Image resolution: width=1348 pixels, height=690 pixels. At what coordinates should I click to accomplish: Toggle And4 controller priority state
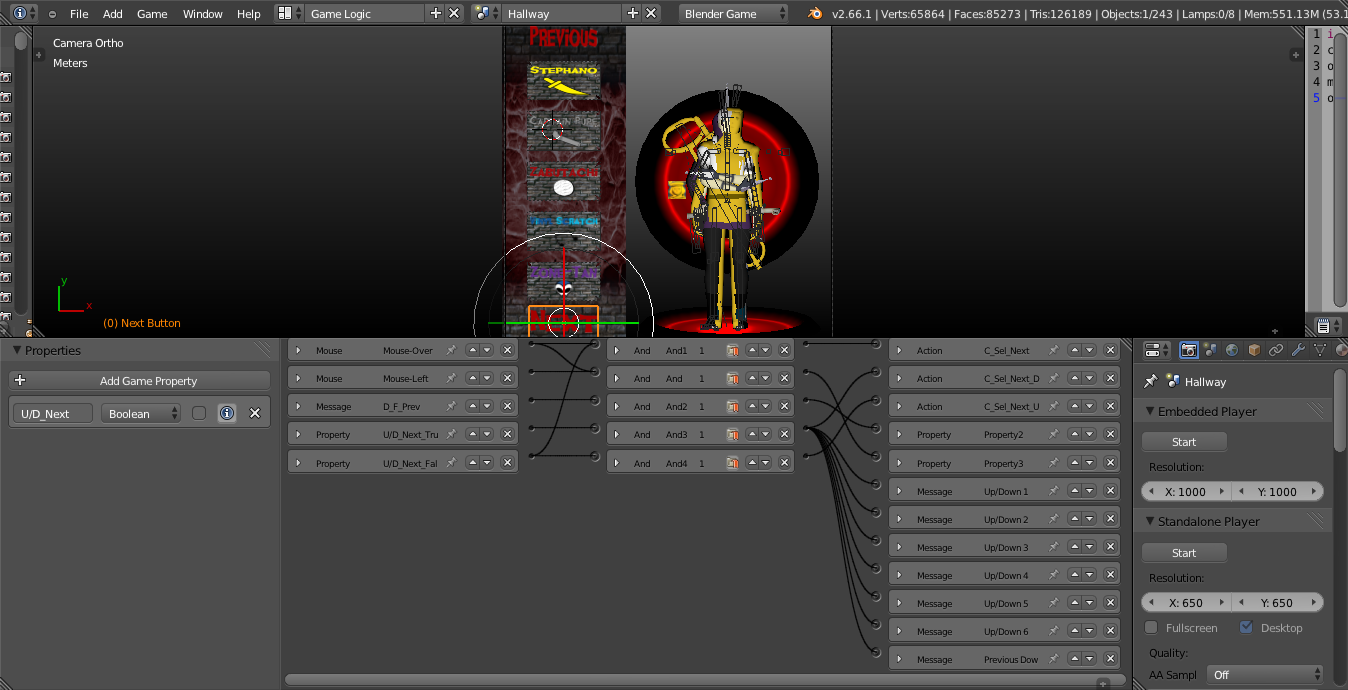tap(733, 463)
